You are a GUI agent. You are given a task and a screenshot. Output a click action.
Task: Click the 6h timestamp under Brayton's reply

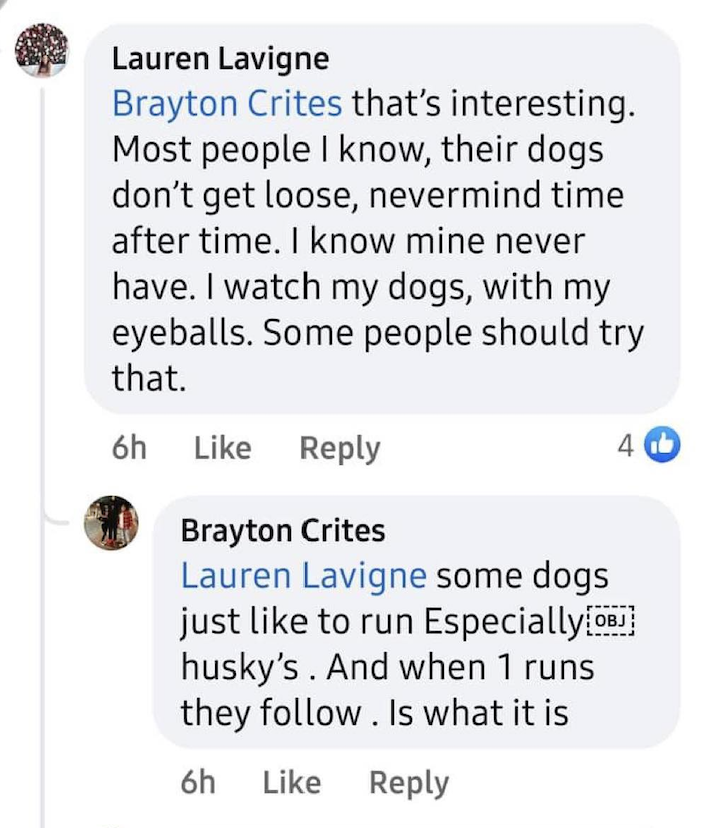197,782
